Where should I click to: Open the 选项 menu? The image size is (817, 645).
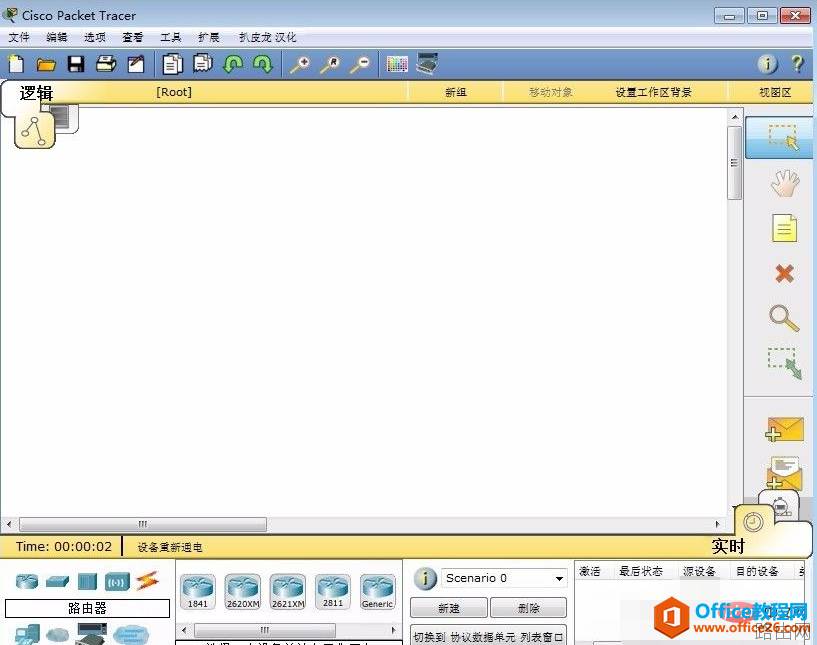click(95, 37)
